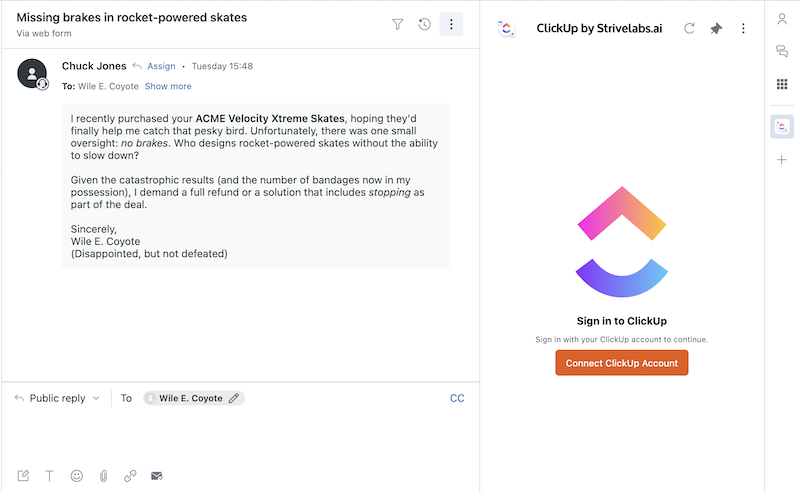800x493 pixels.
Task: Open ClickUp panel kebab menu
Action: click(x=743, y=29)
